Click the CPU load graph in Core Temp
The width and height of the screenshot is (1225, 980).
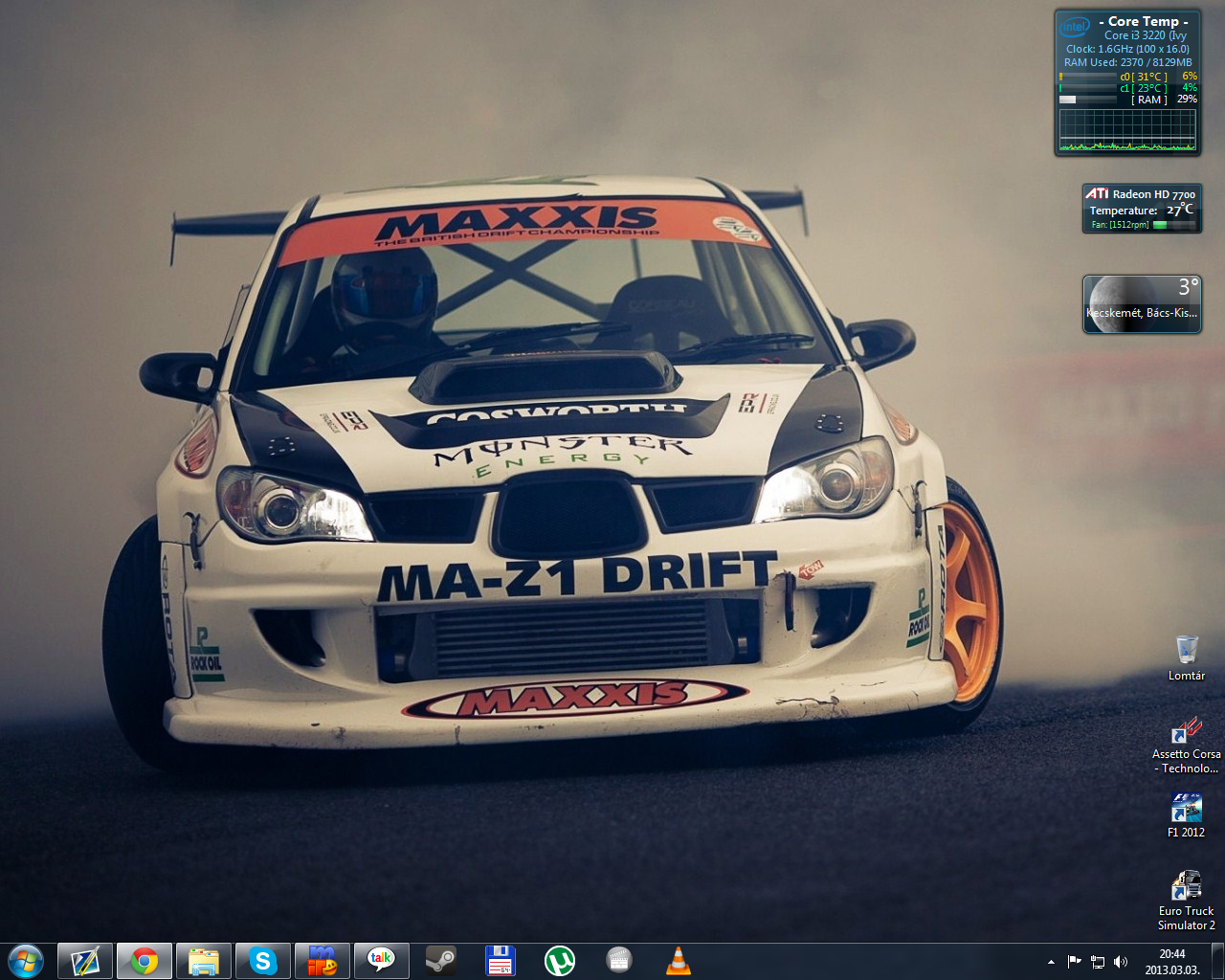tap(1127, 130)
